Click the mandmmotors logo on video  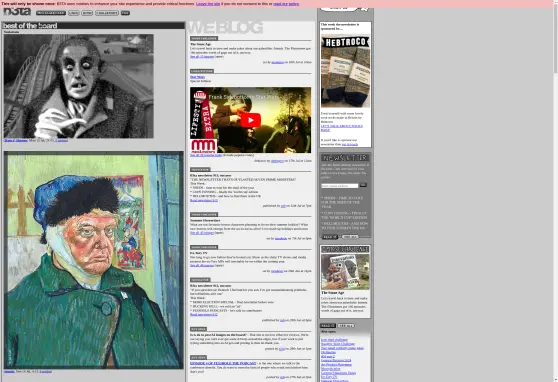(x=204, y=146)
